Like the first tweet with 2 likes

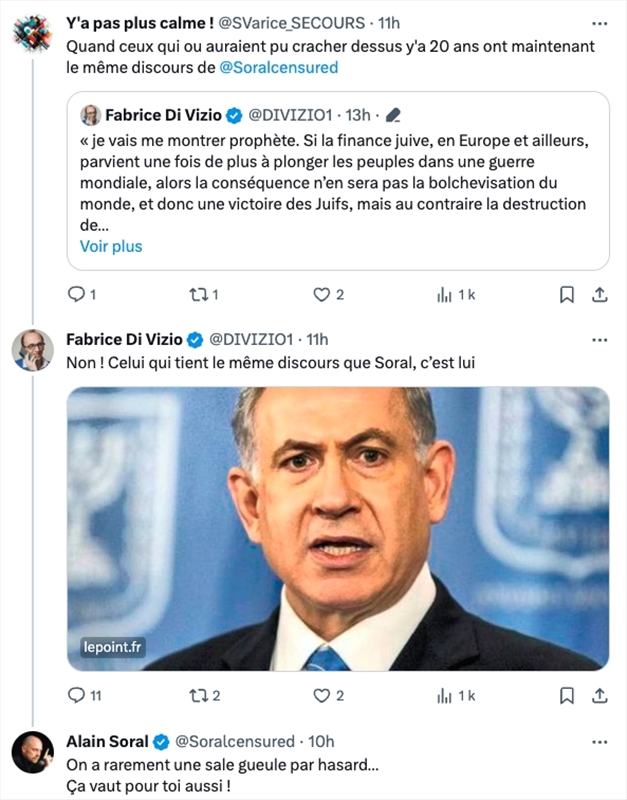click(322, 295)
